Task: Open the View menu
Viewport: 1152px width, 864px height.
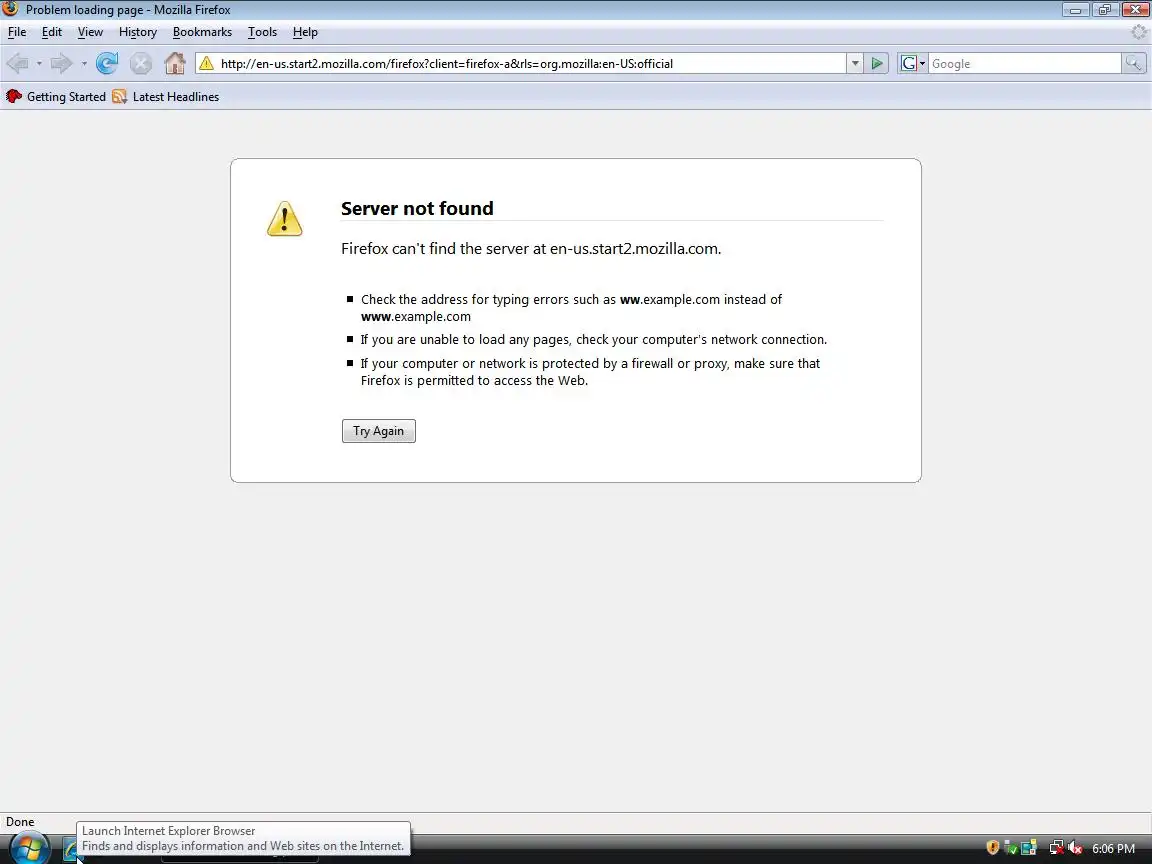Action: 90,32
